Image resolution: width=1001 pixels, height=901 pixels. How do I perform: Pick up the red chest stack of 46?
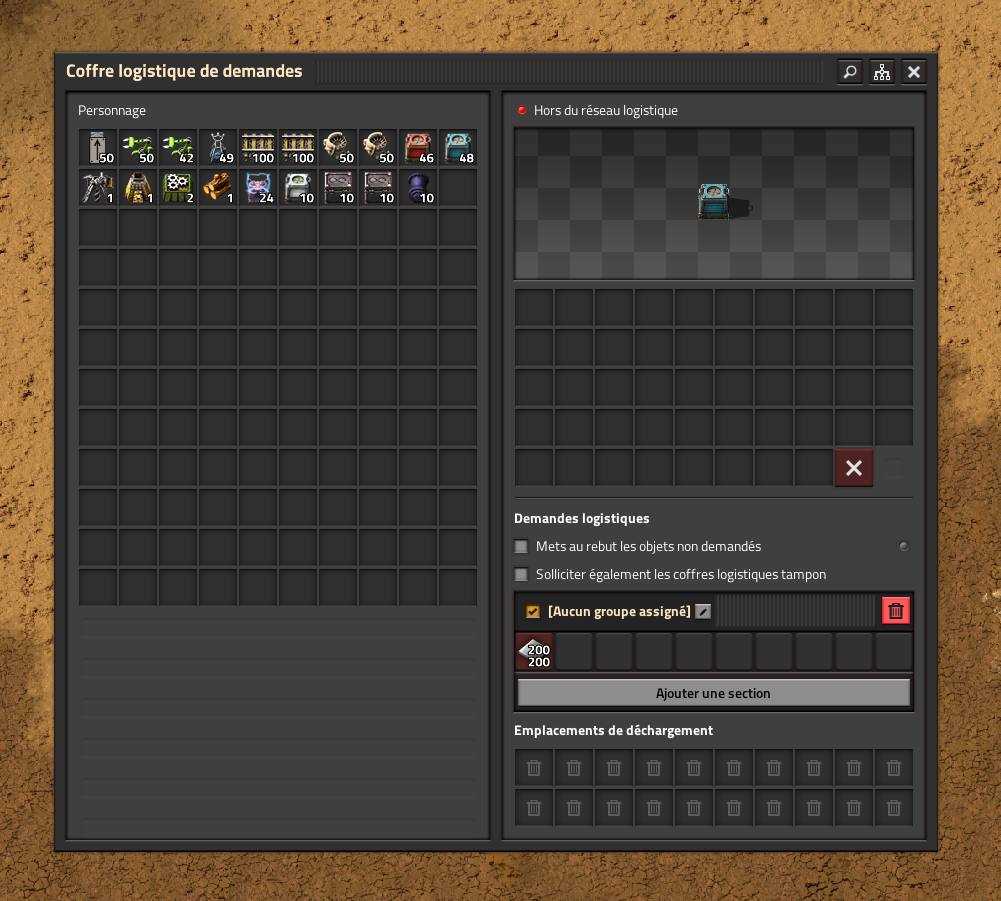click(418, 148)
